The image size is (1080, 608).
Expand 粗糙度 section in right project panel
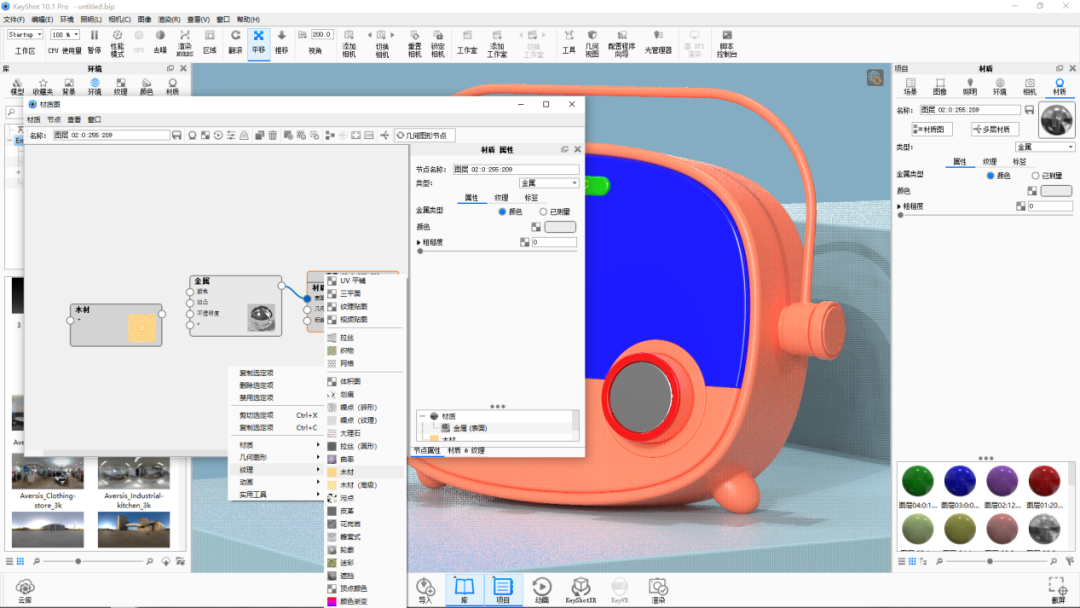tap(899, 206)
